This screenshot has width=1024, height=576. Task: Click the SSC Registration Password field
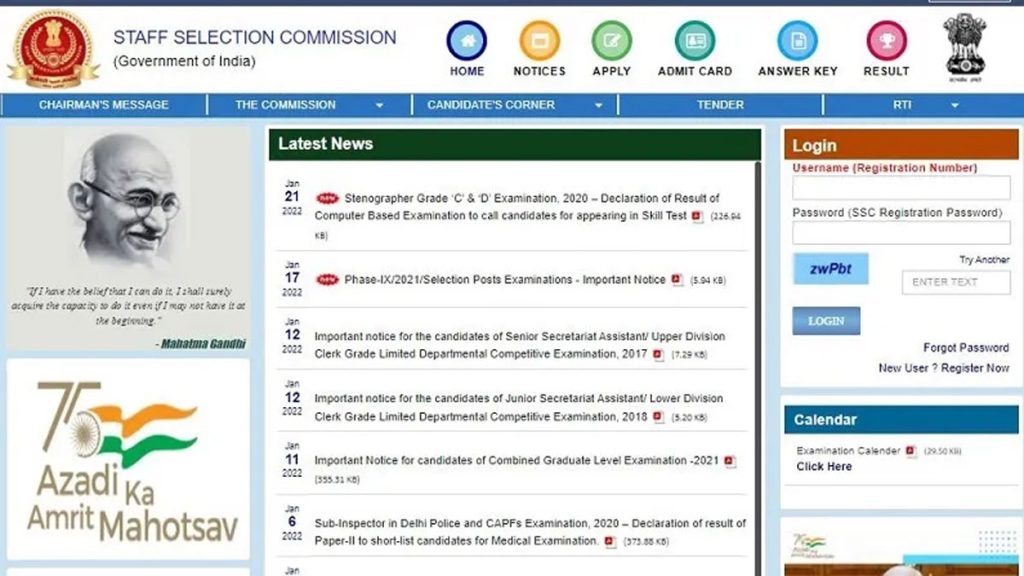coord(901,232)
